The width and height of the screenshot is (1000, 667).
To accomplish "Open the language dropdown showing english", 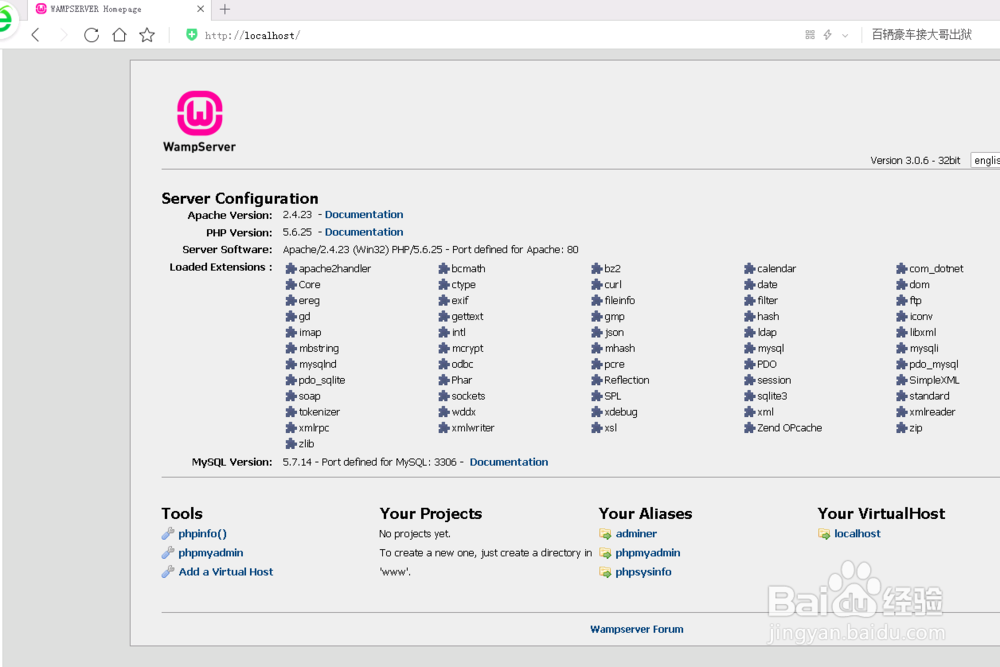I will [x=985, y=160].
